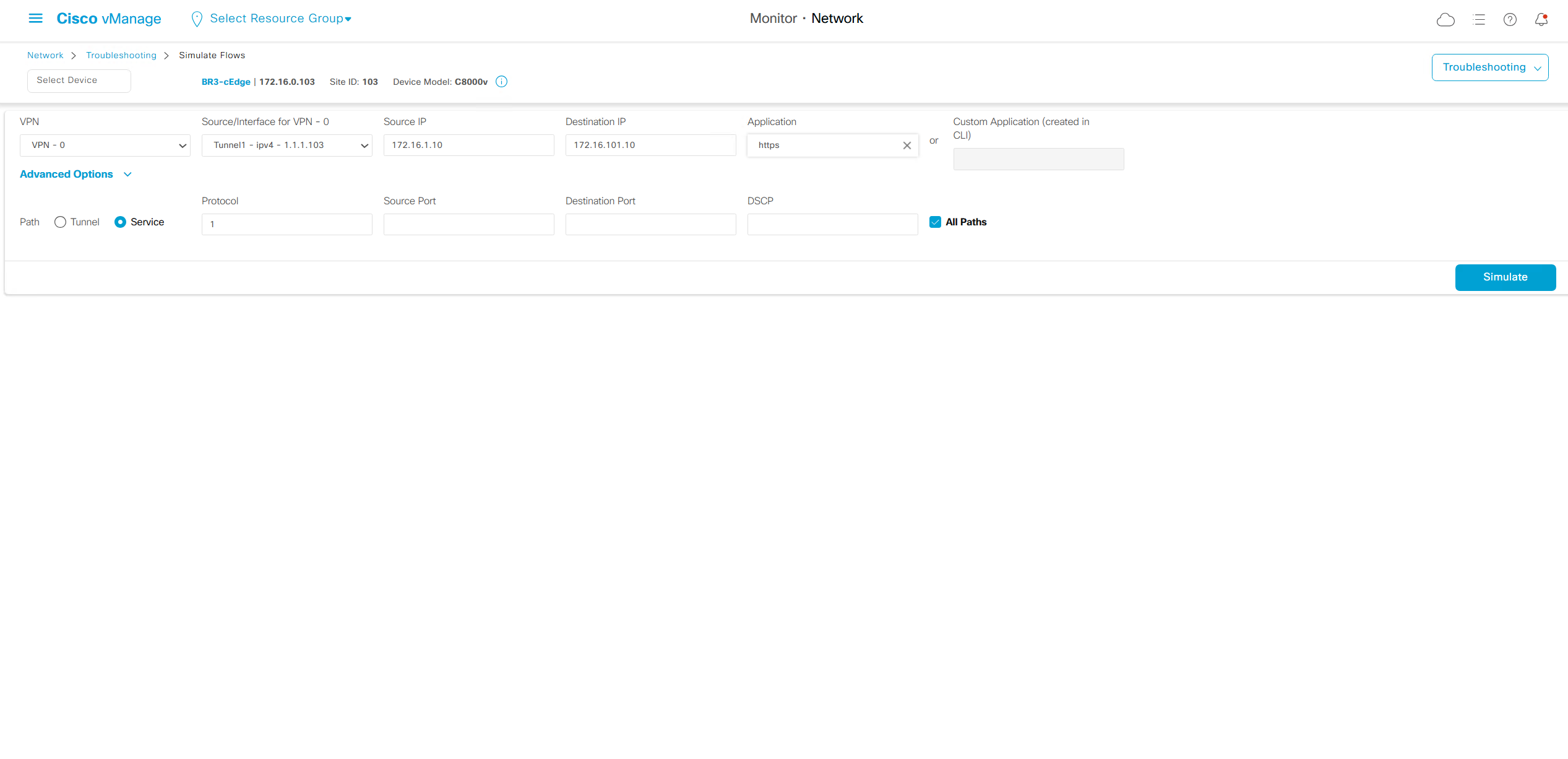The height and width of the screenshot is (759, 1568).
Task: Uncheck the All Paths checkbox
Action: (x=935, y=222)
